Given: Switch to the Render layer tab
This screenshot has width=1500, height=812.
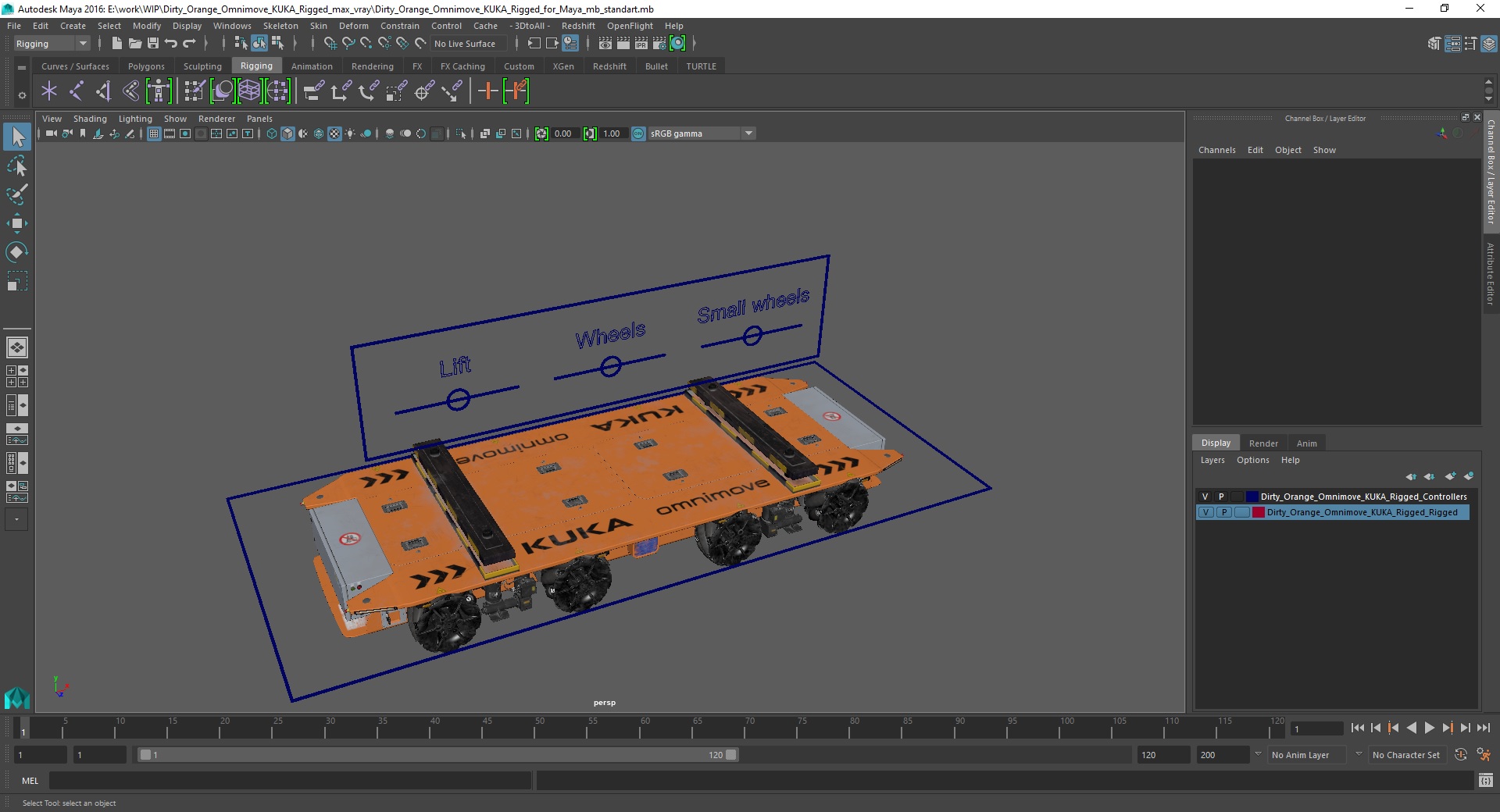Looking at the screenshot, I should click(1263, 443).
